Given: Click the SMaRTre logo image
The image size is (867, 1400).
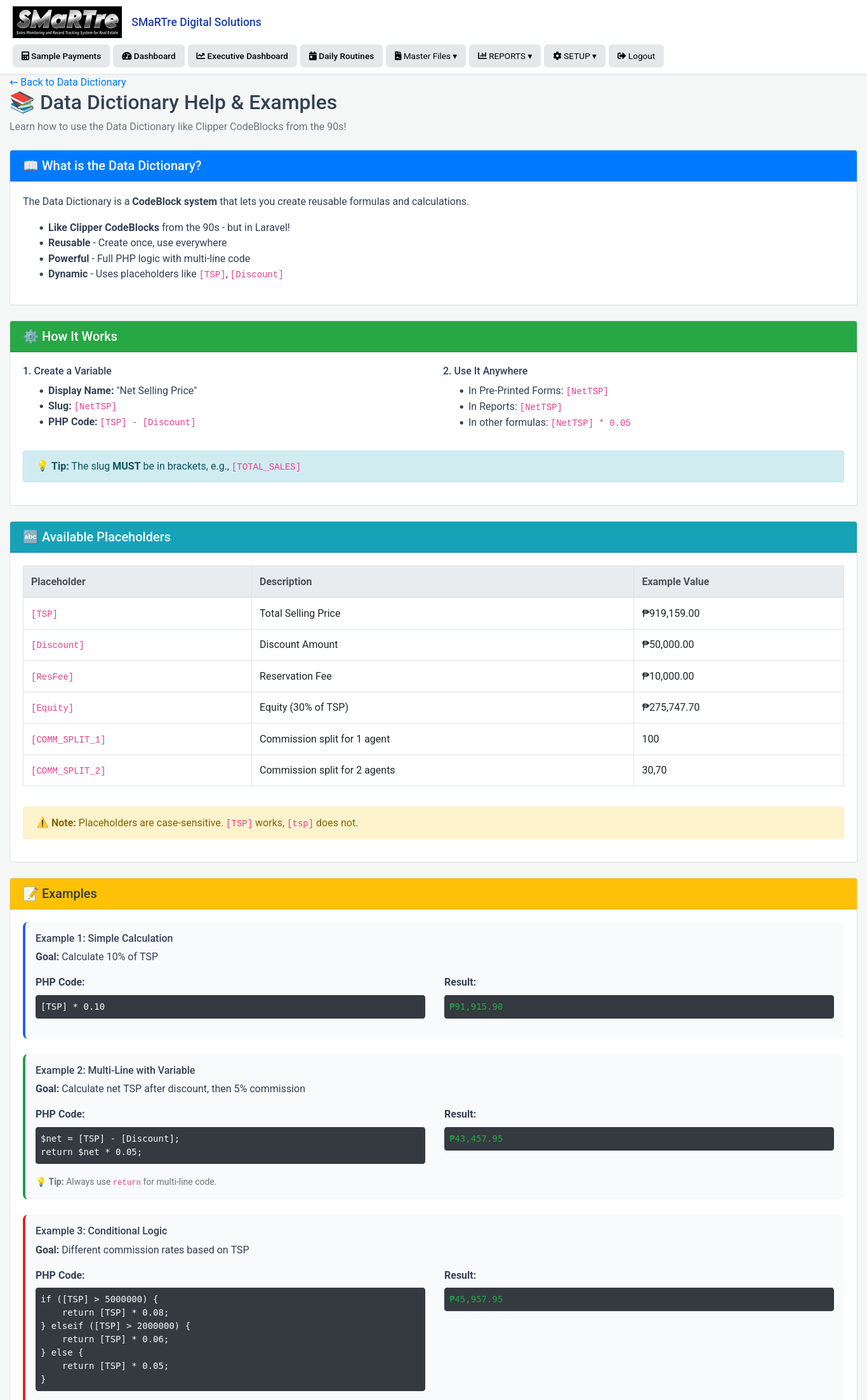Looking at the screenshot, I should click(67, 22).
